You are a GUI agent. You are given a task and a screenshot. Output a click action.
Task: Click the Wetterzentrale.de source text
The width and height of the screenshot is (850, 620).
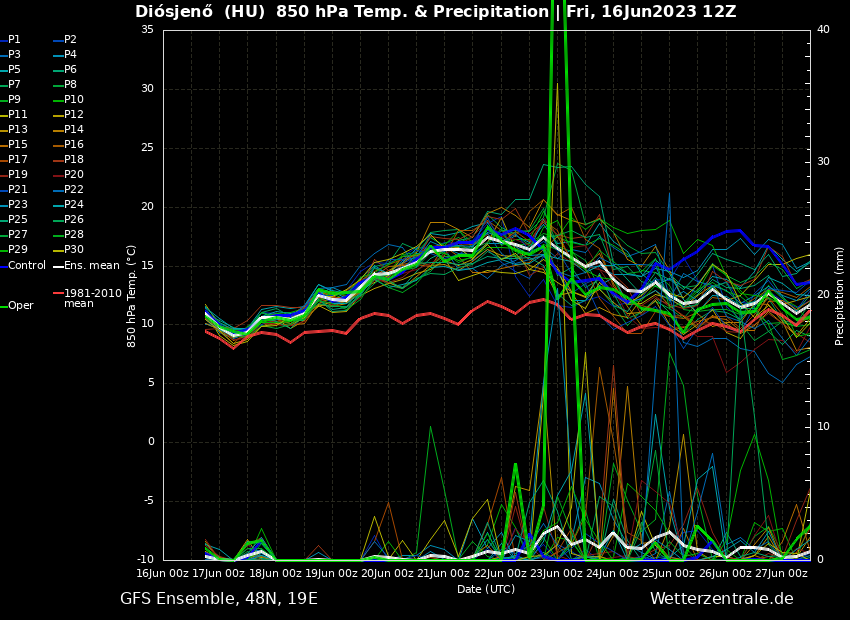tap(721, 599)
